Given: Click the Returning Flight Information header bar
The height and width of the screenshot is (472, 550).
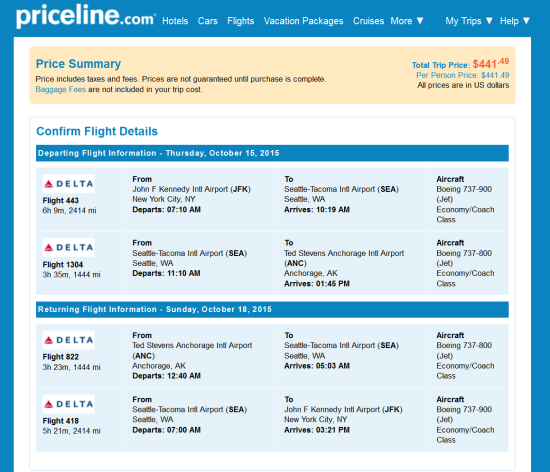Looking at the screenshot, I should 272,309.
